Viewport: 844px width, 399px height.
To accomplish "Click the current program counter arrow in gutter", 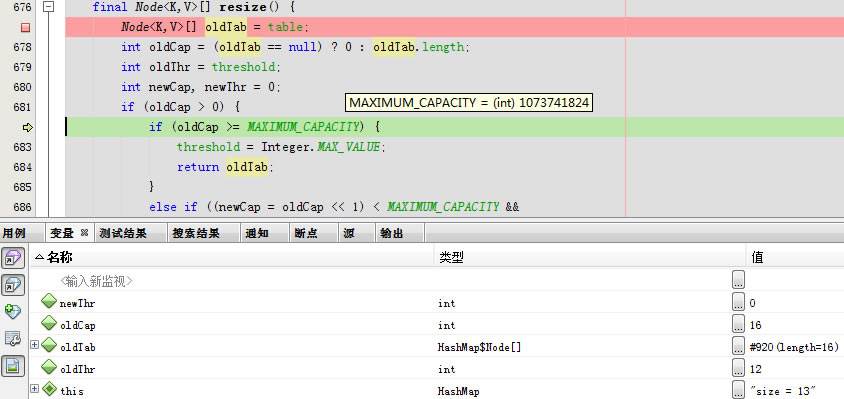I will point(27,128).
